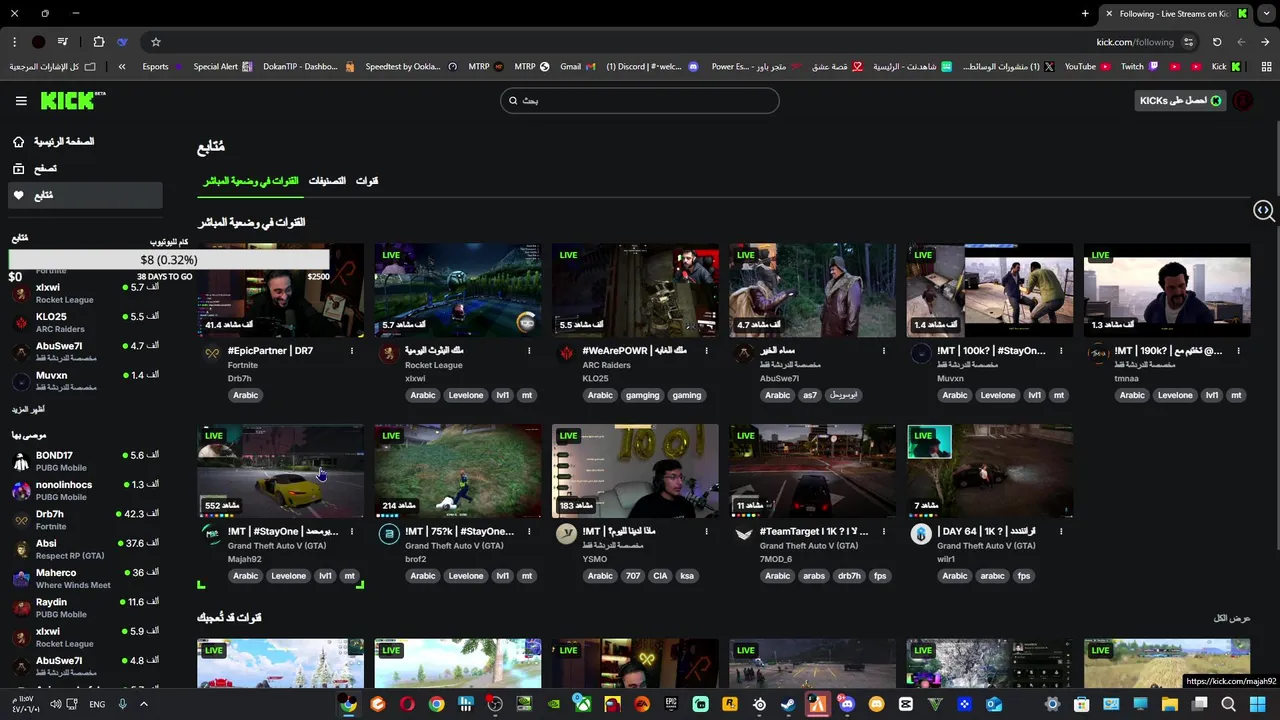Open the Gmail bookmark

pos(577,67)
